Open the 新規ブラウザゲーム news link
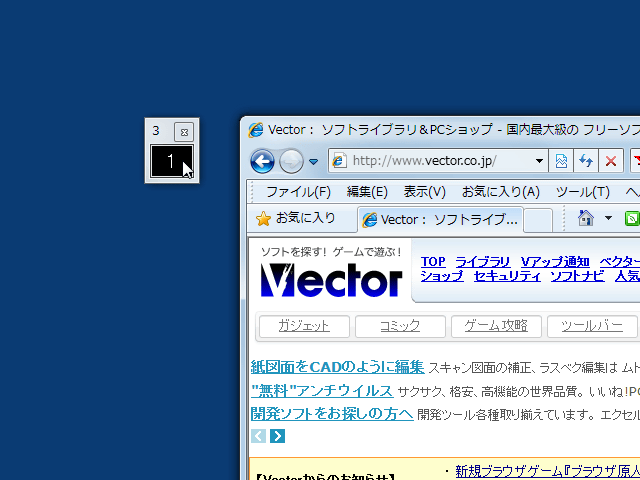This screenshot has height=480, width=640. pyautogui.click(x=547, y=471)
